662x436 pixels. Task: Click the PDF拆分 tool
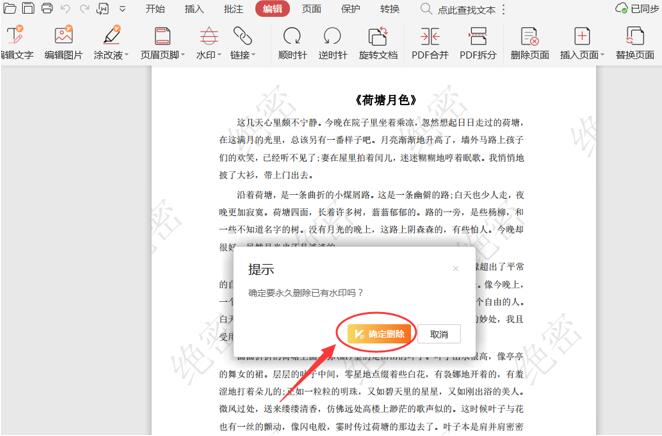478,43
